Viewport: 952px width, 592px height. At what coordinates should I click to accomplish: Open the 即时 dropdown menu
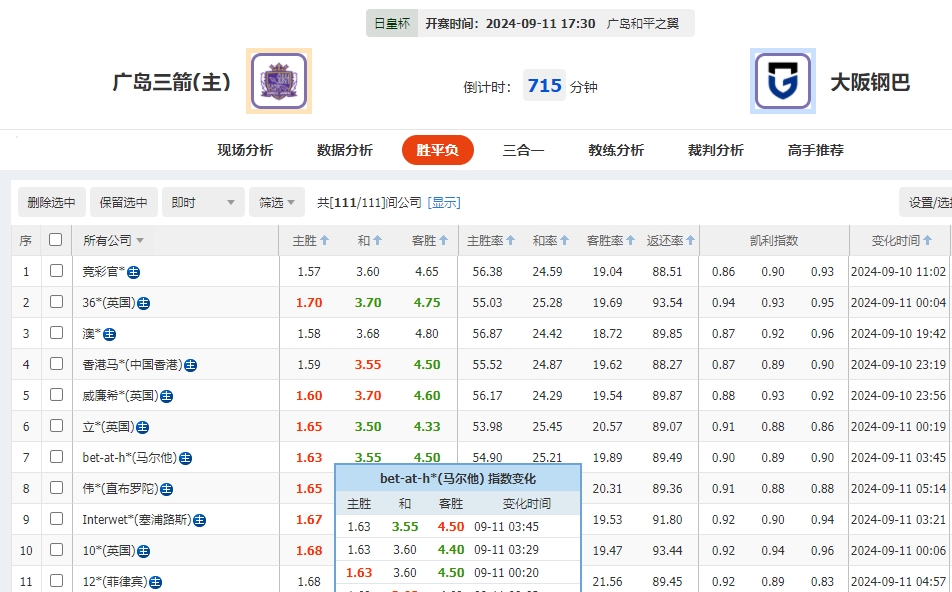[x=203, y=201]
